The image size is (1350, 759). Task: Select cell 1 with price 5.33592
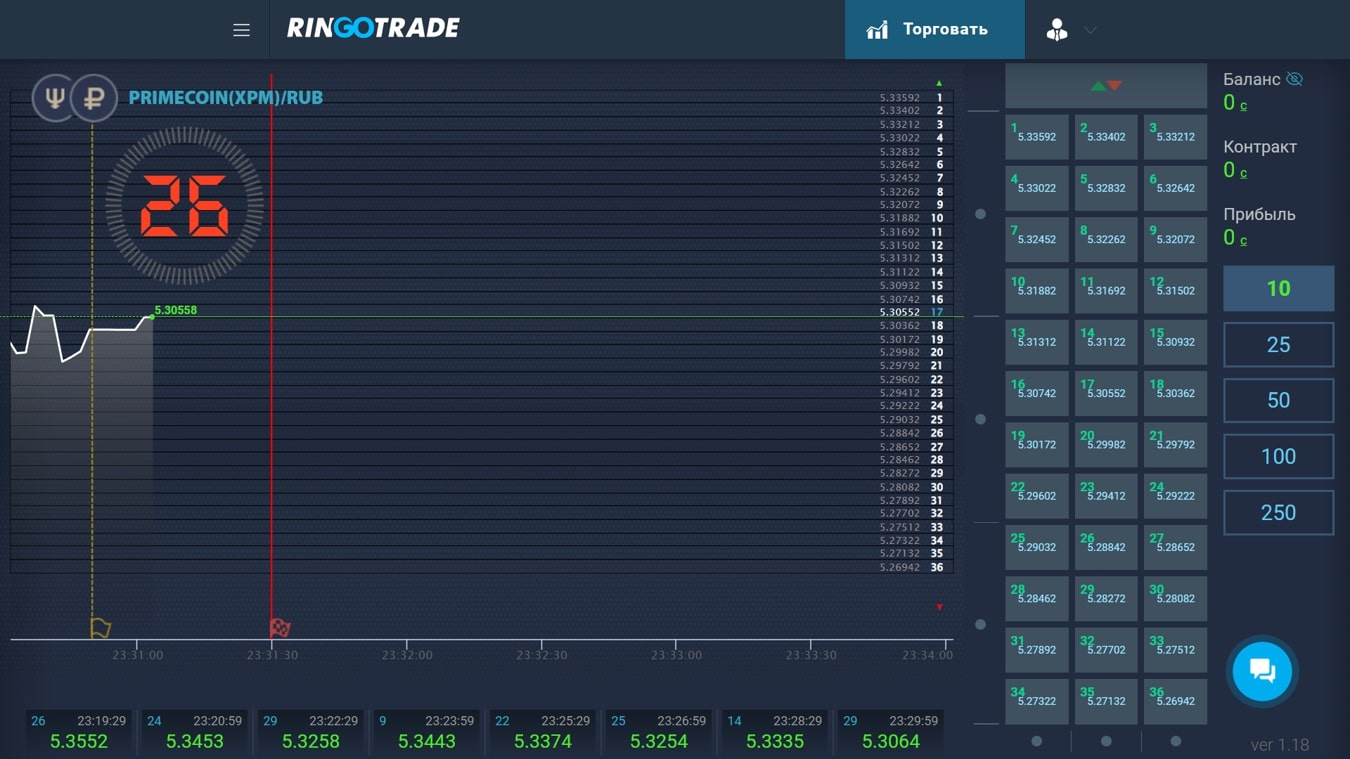click(x=1037, y=137)
